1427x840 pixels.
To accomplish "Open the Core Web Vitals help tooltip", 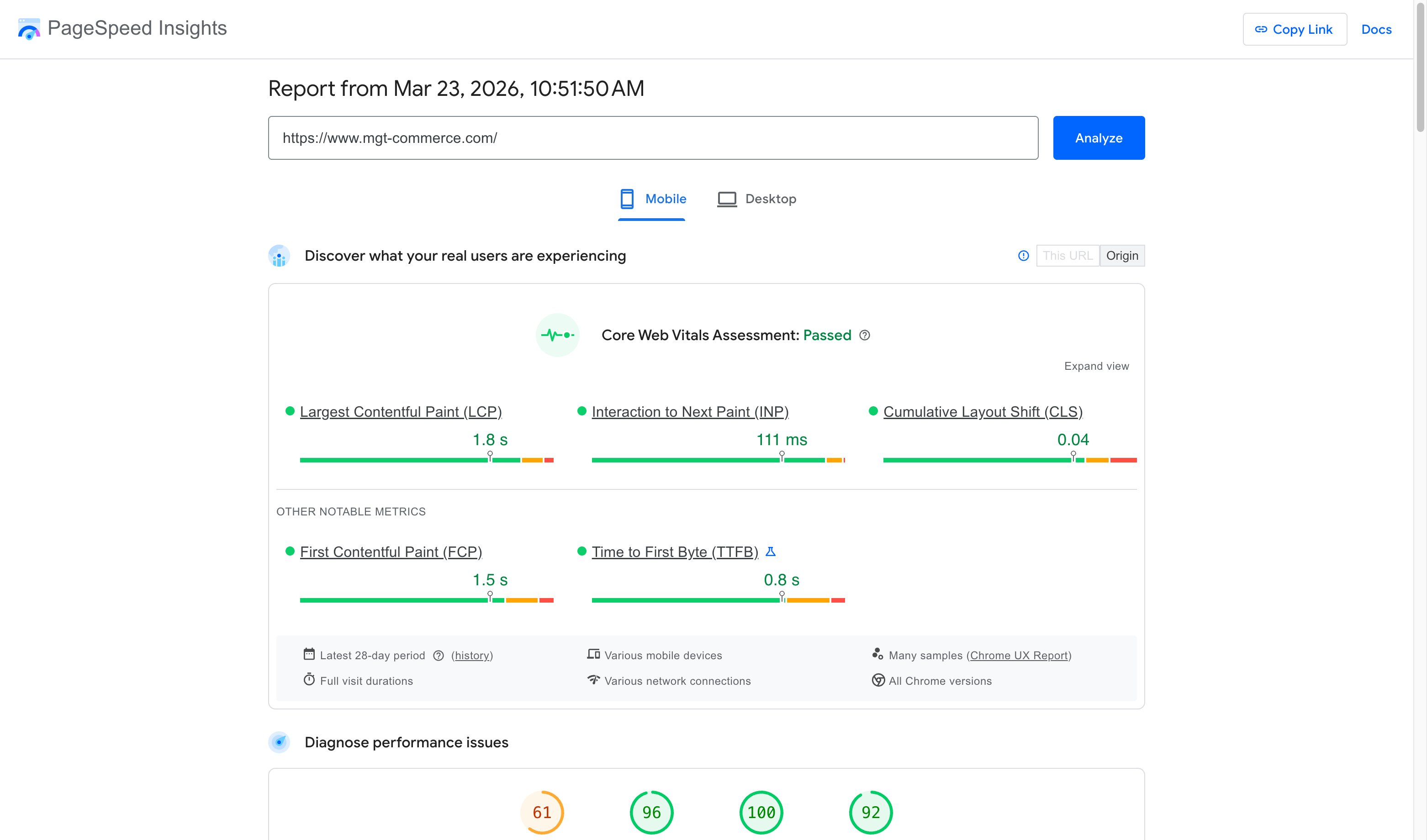I will pyautogui.click(x=864, y=335).
